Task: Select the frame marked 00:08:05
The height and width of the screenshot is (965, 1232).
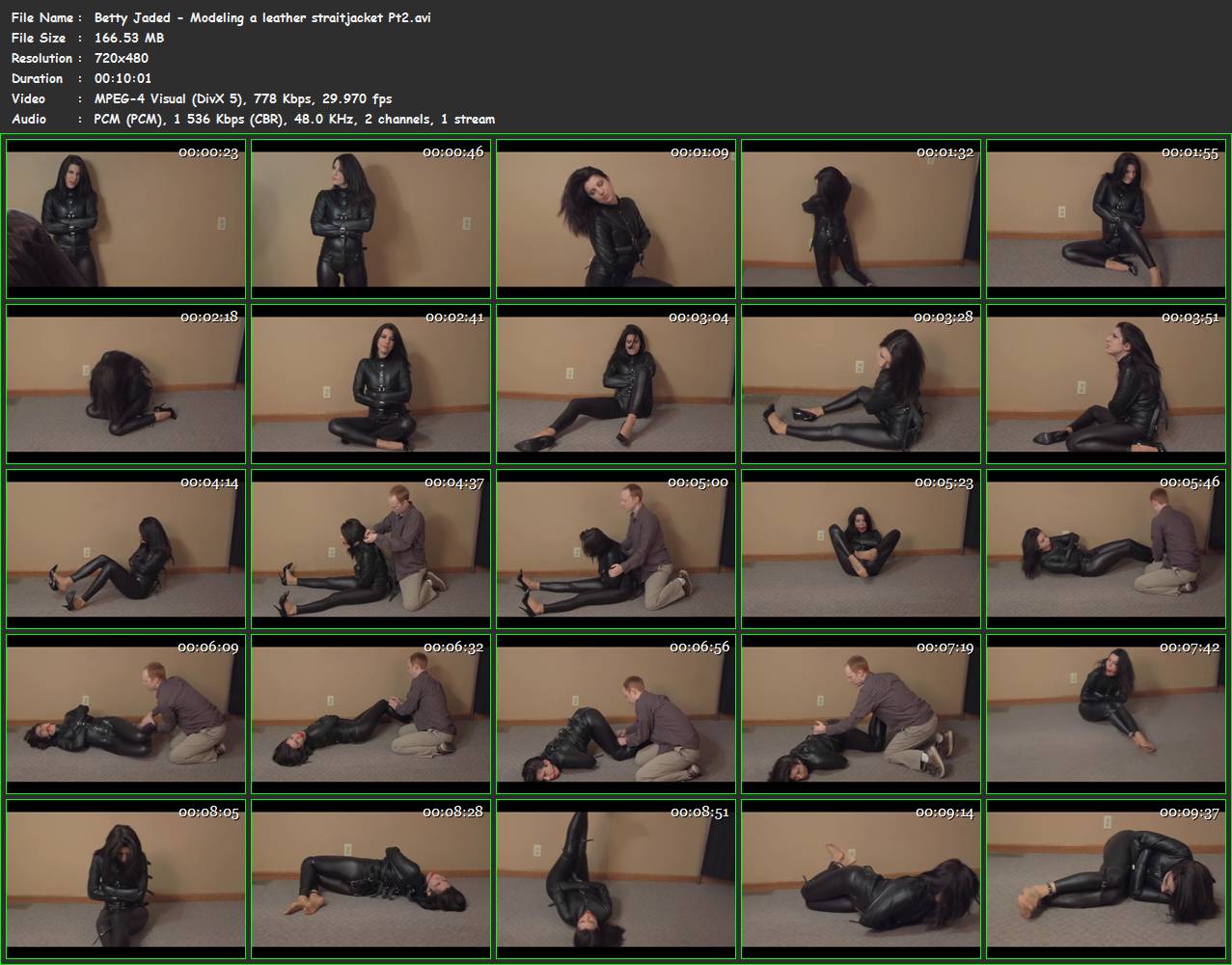Action: 125,879
